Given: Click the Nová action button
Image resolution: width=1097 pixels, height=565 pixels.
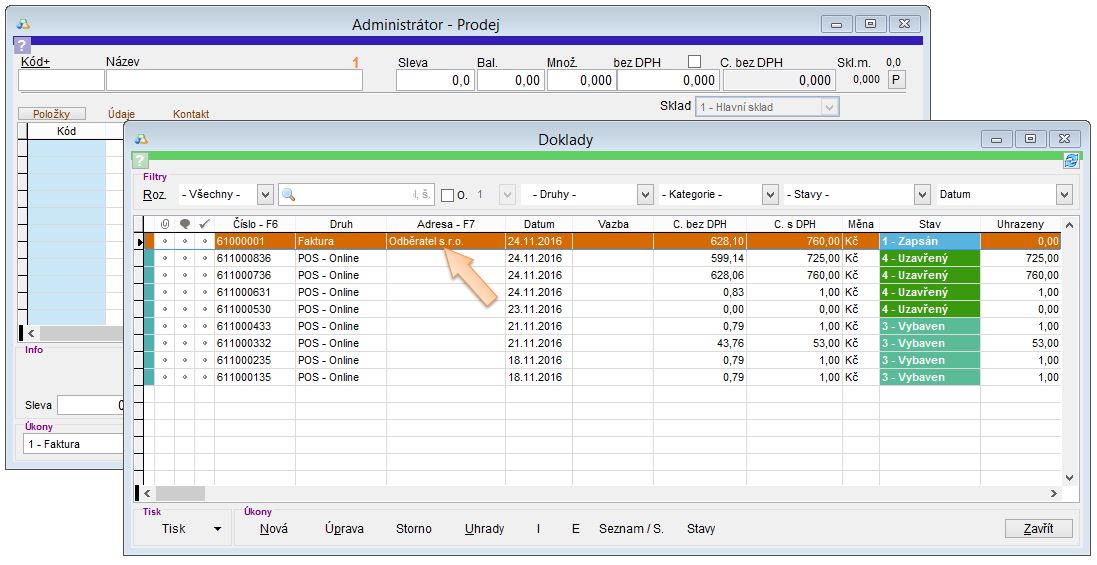Looking at the screenshot, I should coord(273,528).
